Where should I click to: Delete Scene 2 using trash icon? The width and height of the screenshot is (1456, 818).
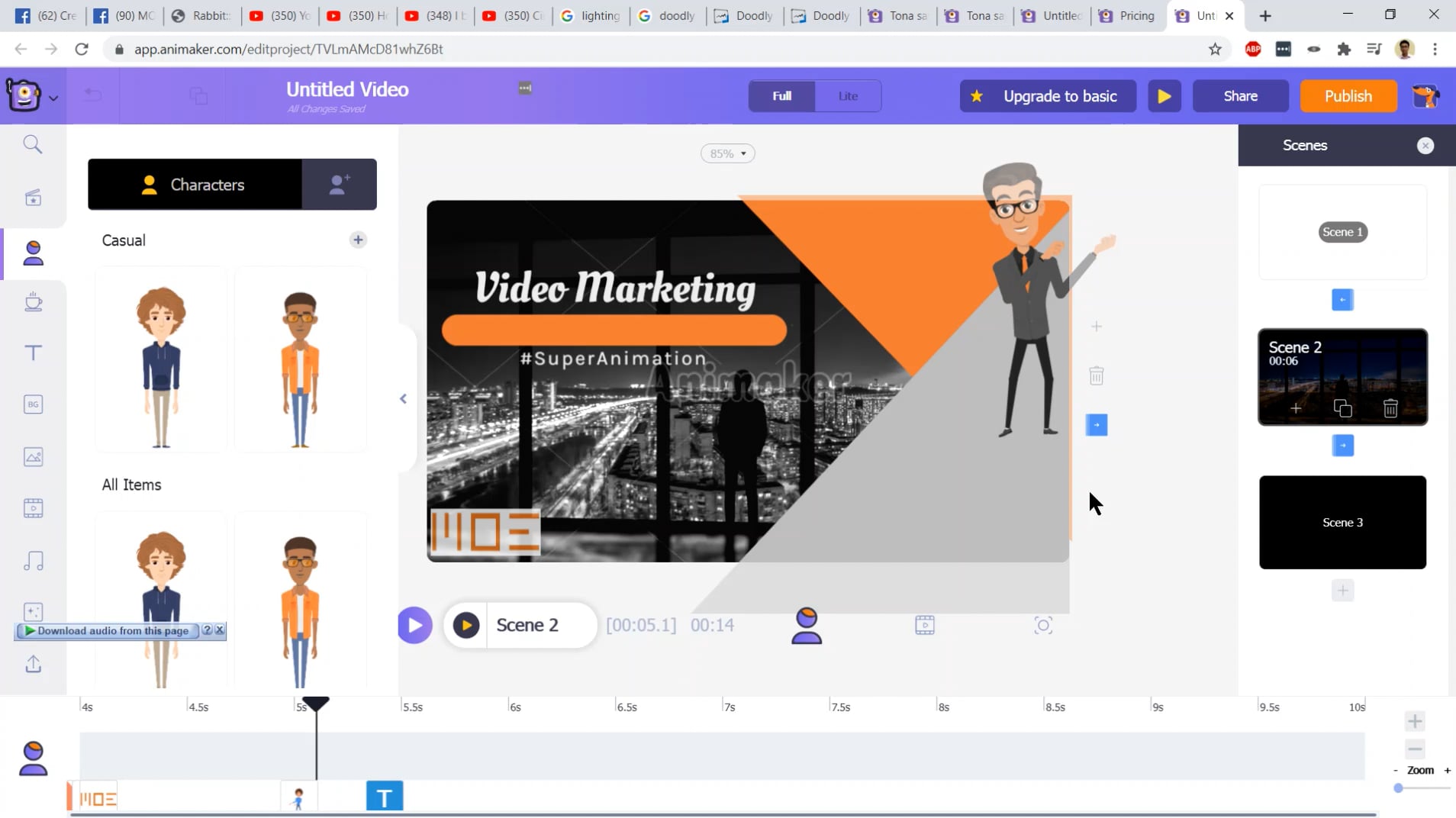tap(1390, 409)
